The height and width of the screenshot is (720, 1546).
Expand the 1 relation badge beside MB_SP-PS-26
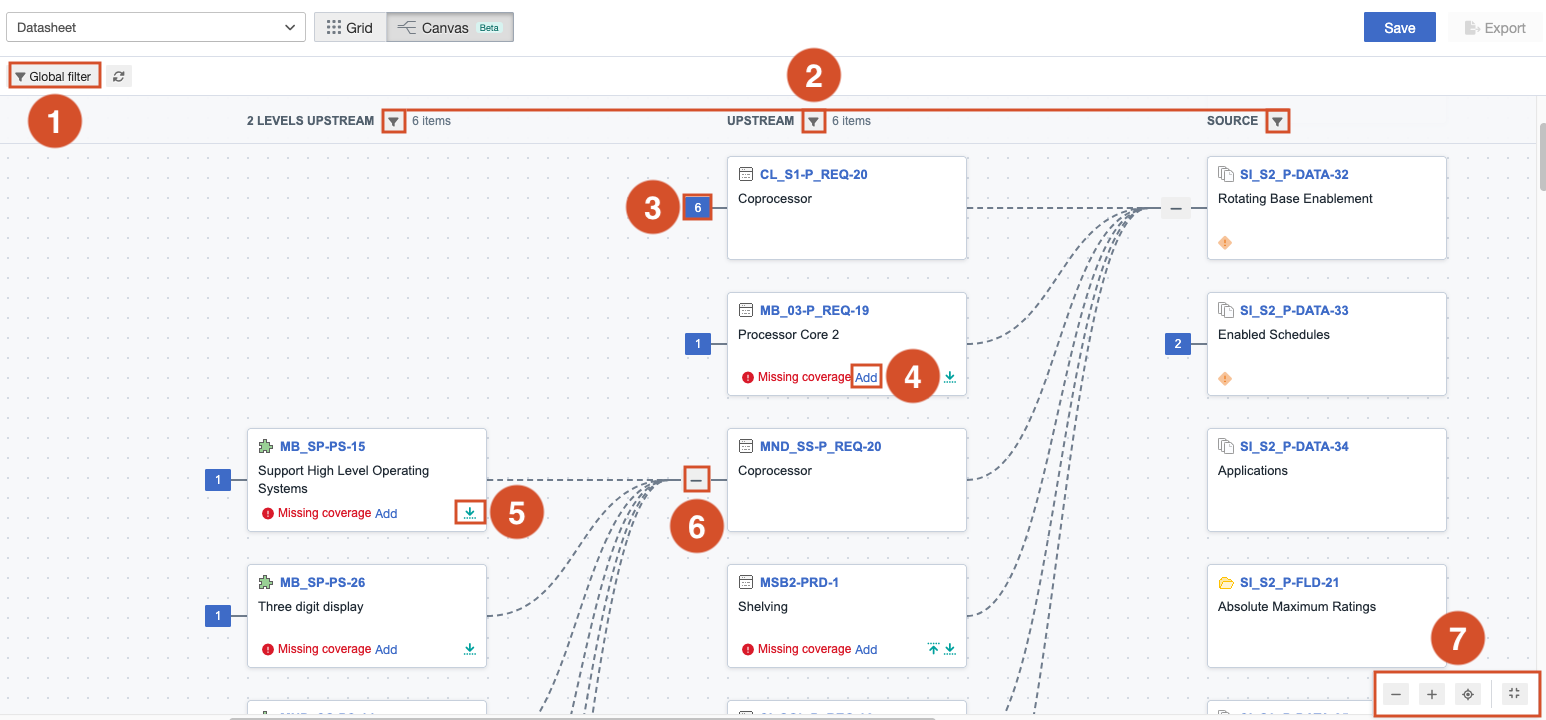coord(218,616)
